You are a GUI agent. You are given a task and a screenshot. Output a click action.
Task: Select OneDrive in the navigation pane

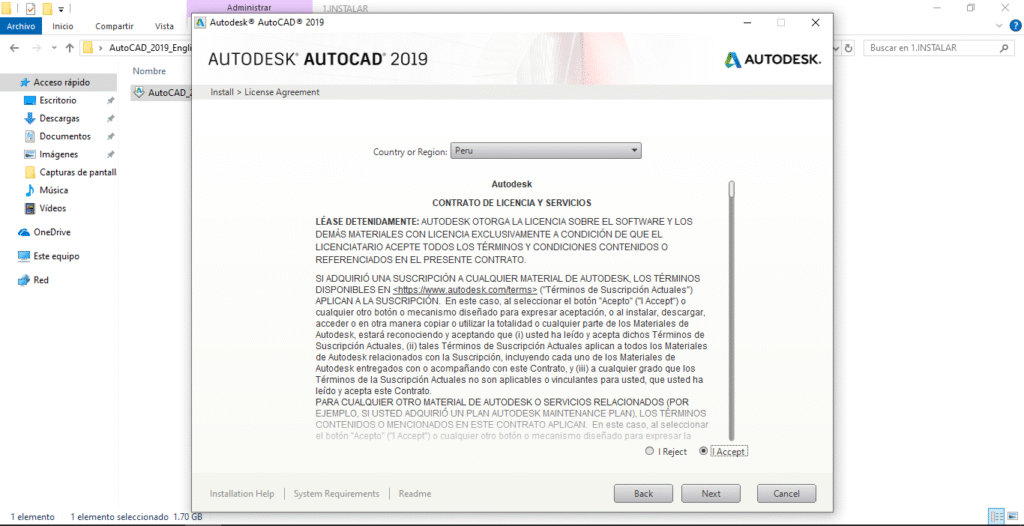tap(52, 232)
